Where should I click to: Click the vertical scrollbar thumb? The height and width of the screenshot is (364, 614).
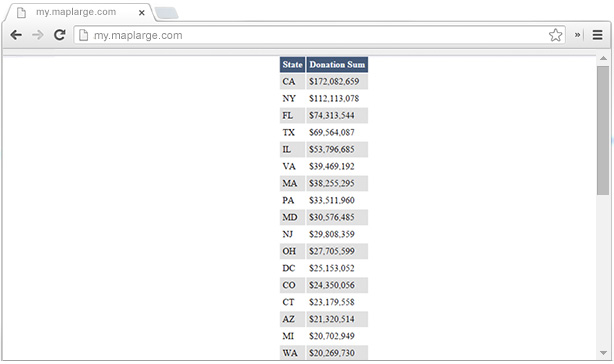click(603, 130)
